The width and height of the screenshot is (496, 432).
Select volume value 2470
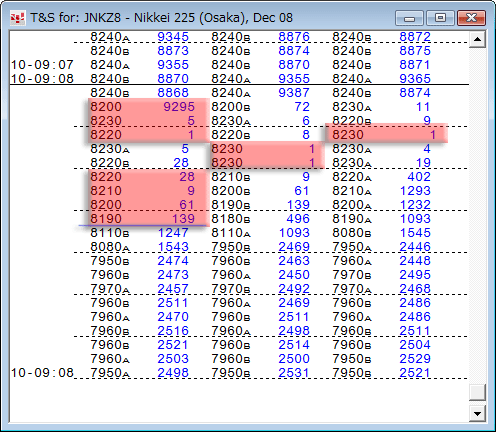tap(173, 317)
